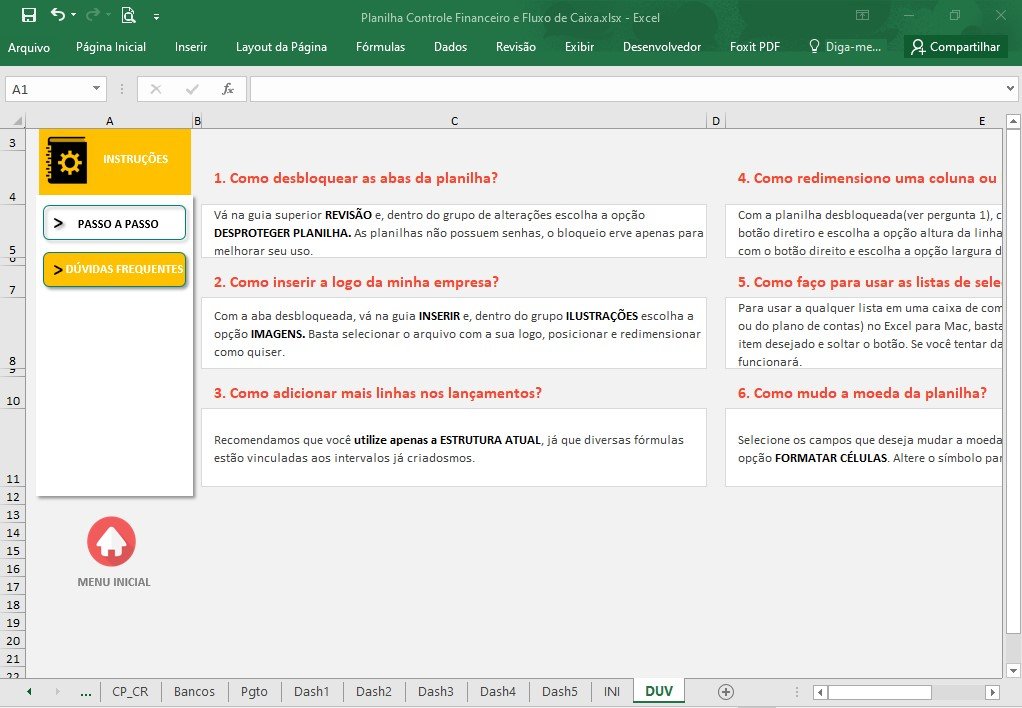Screen dimensions: 1022x708
Task: Open Print Preview icon in quick access toolbar
Action: pyautogui.click(x=128, y=15)
